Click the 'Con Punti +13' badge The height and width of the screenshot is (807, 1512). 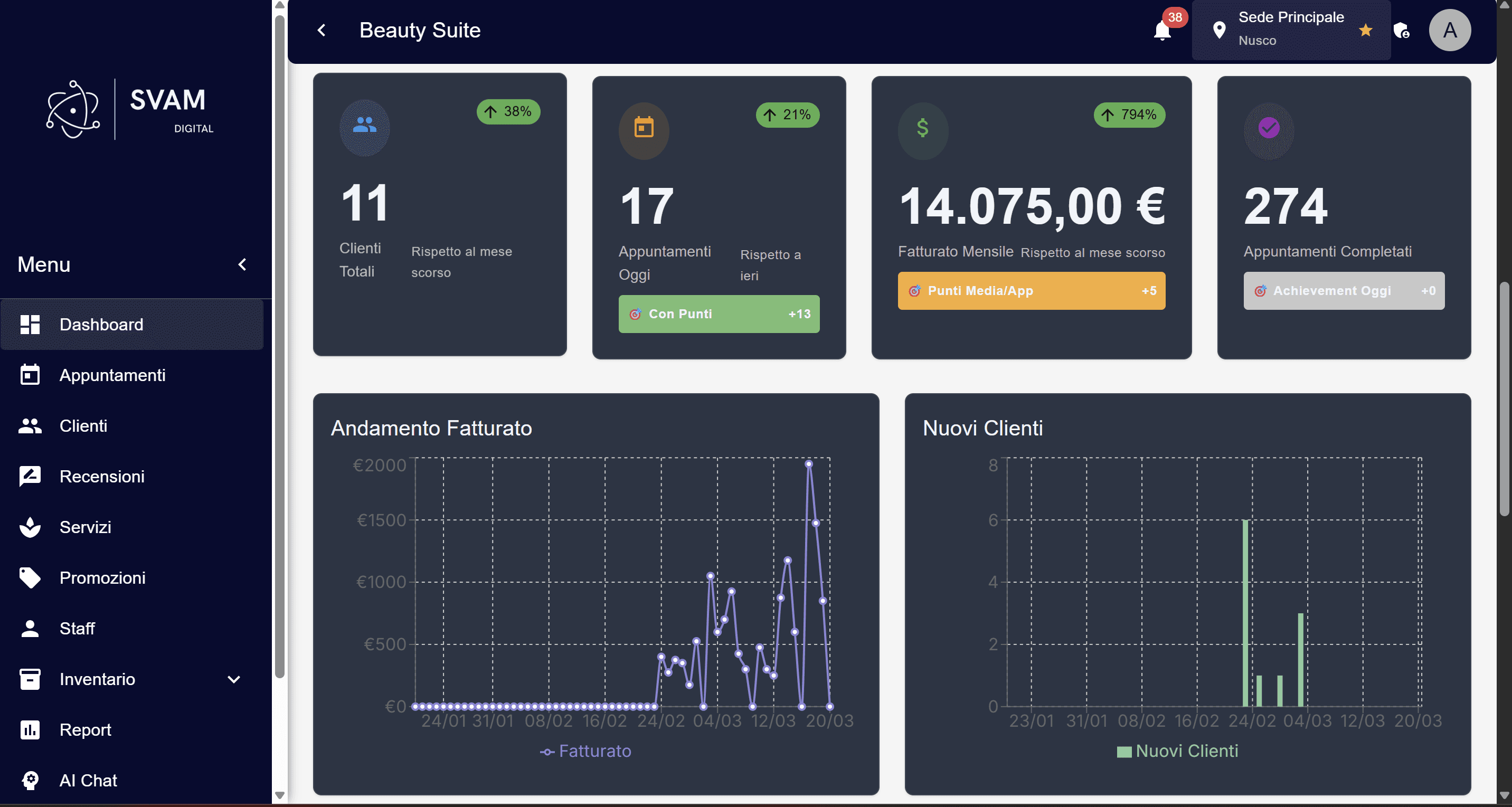click(x=719, y=314)
